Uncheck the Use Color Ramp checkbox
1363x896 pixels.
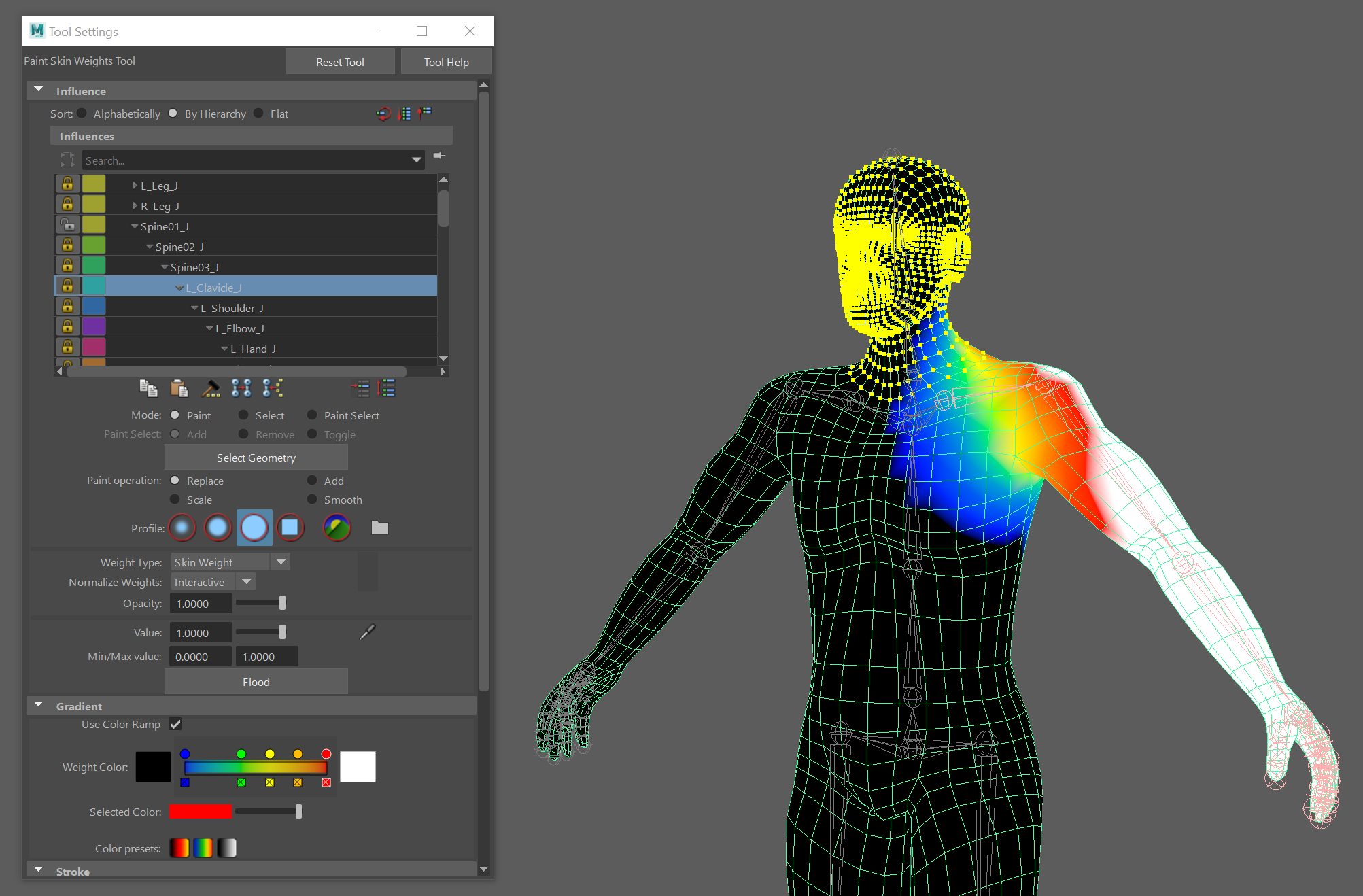175,724
